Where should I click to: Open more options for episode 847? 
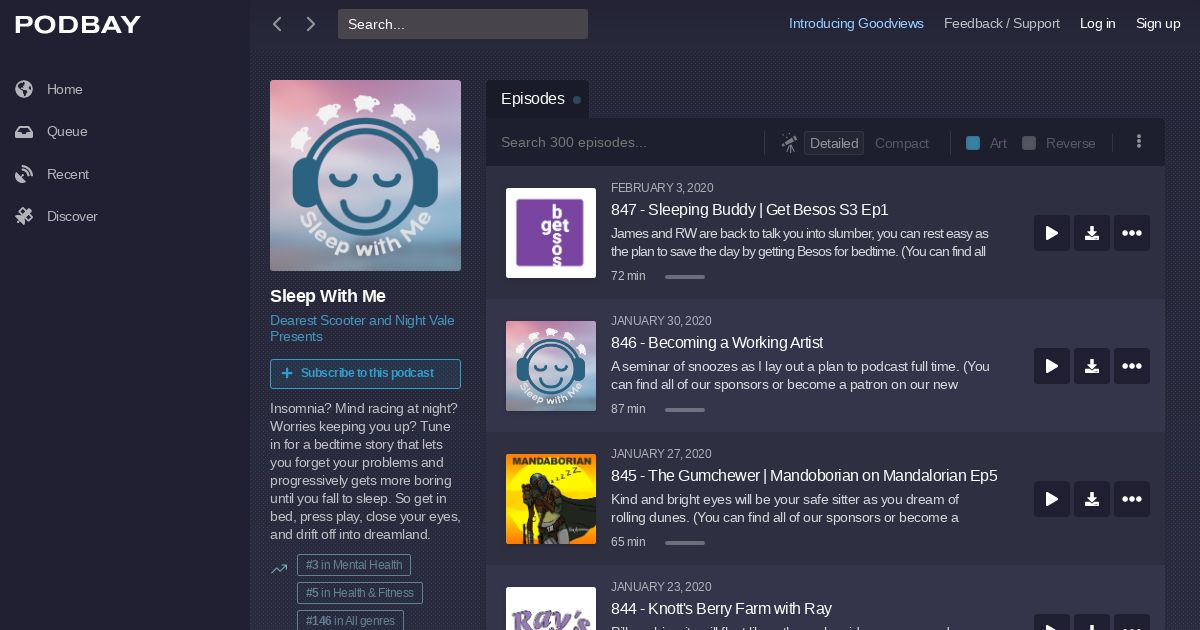coord(1132,233)
